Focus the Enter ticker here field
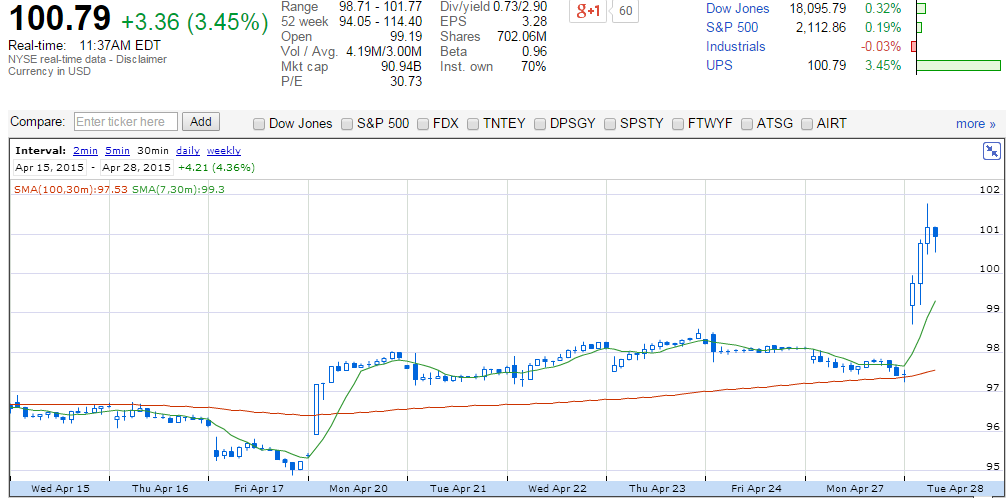1008x498 pixels. pos(126,122)
